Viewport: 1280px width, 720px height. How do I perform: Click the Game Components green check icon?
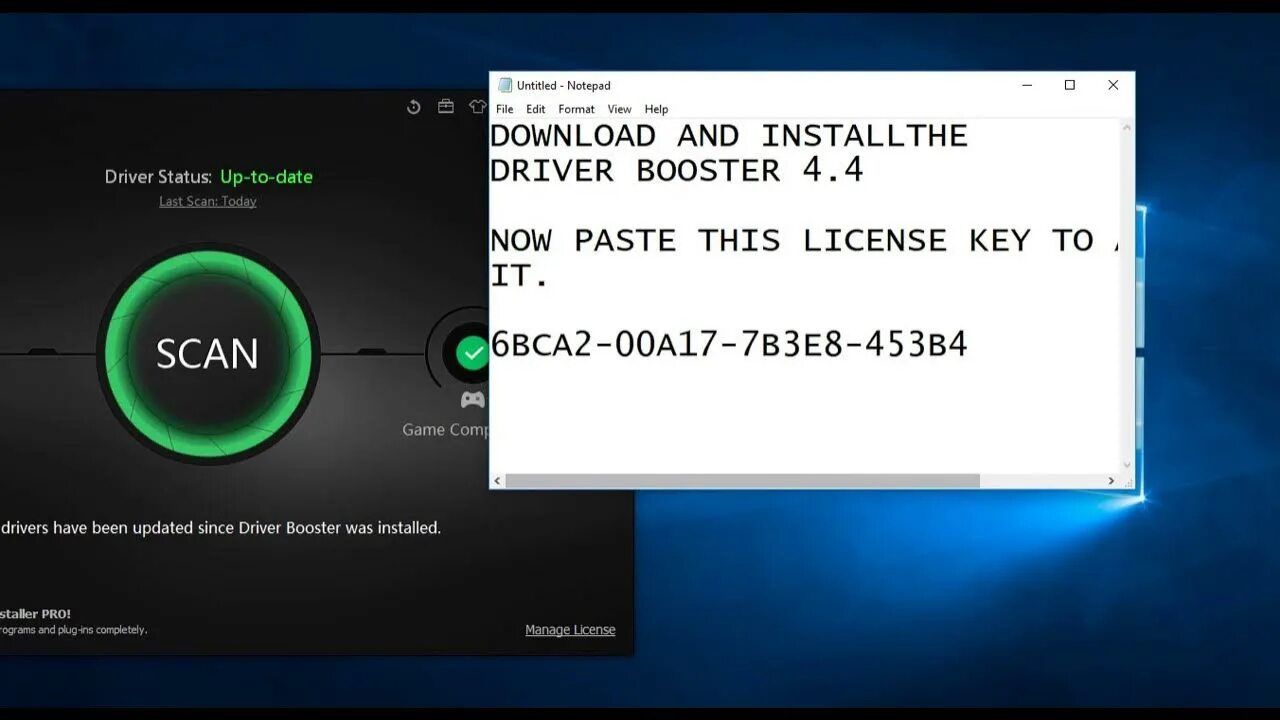(471, 352)
